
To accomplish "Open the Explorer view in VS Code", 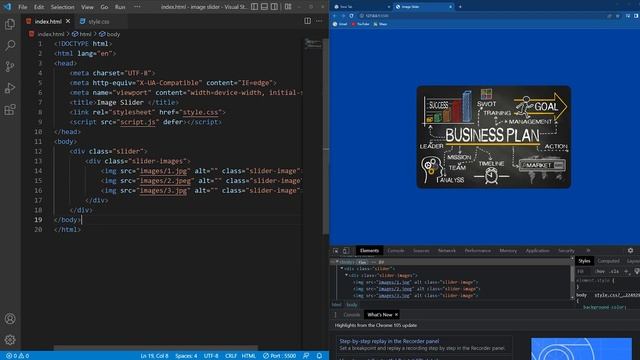I will [x=10, y=24].
